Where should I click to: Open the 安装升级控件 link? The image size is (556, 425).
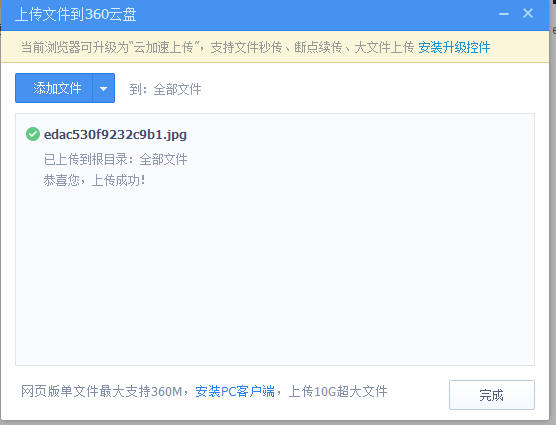(x=454, y=47)
